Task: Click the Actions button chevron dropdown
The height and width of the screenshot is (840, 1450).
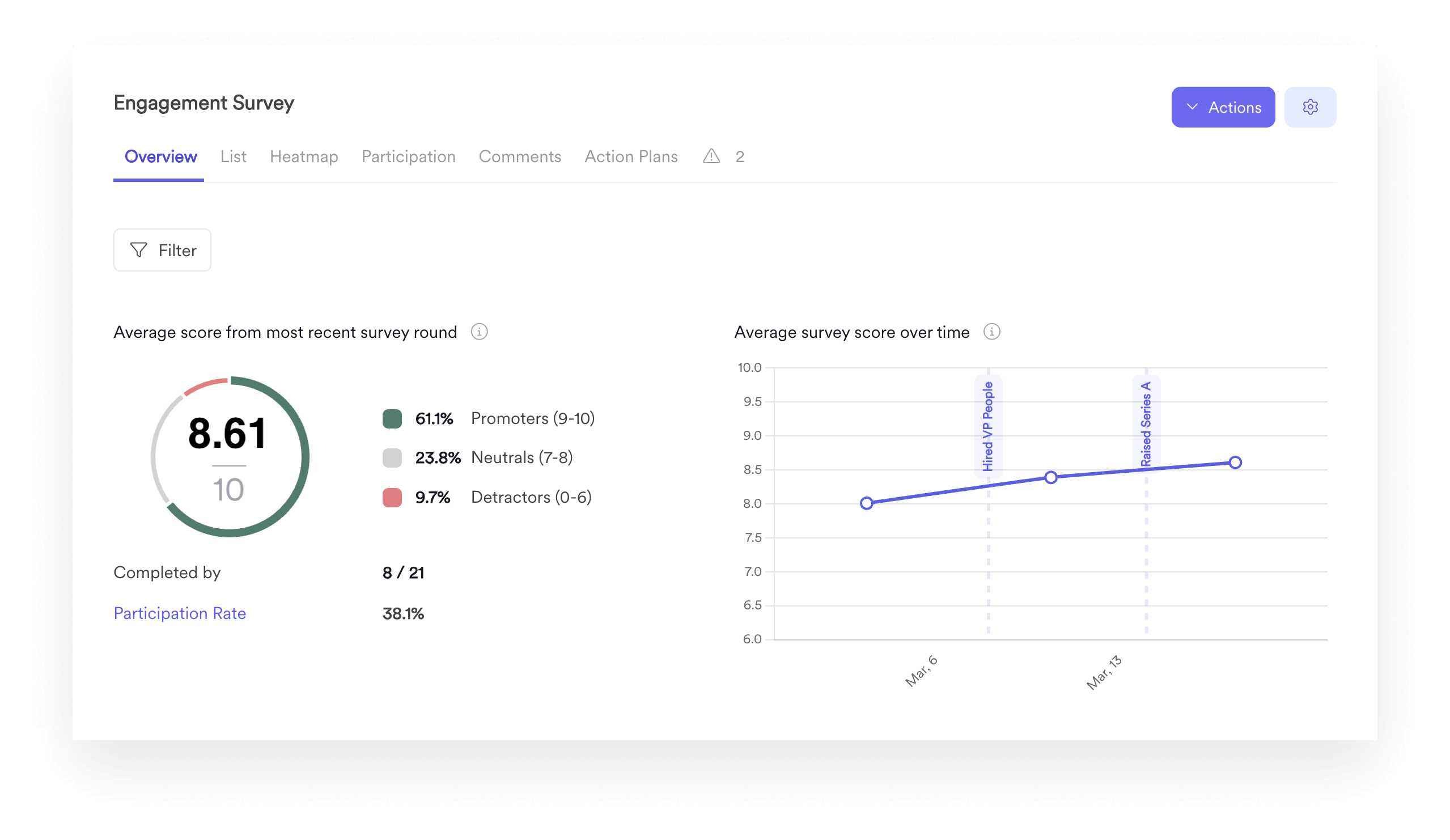Action: [1193, 107]
